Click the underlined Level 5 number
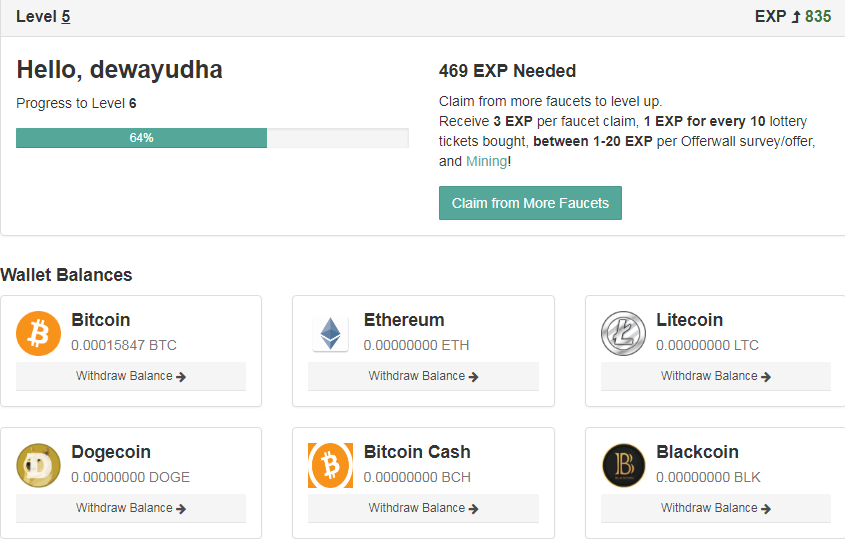Screen dimensions: 845x539 tap(66, 17)
